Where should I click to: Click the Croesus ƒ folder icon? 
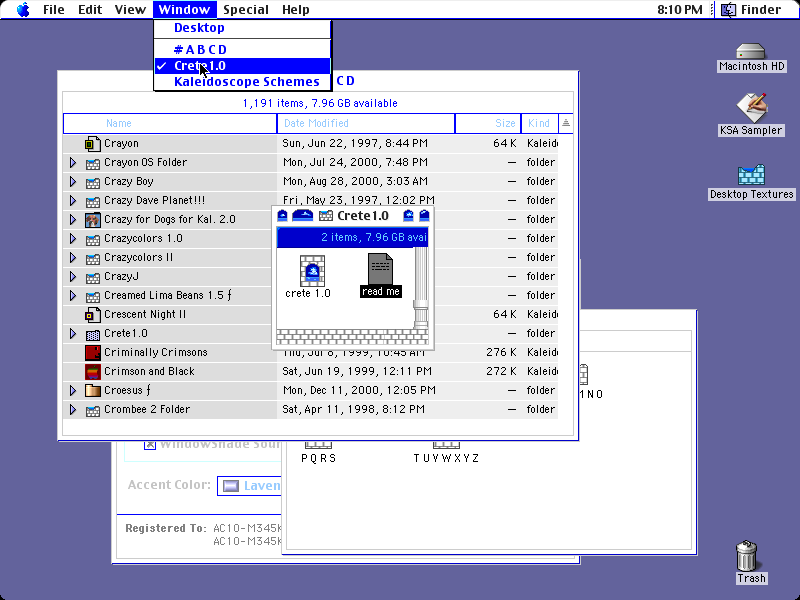pos(92,391)
